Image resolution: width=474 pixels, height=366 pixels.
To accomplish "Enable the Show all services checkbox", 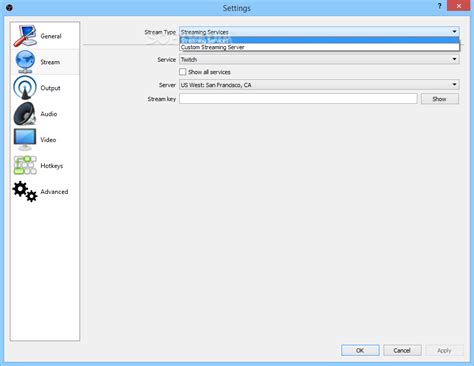I will coord(182,72).
